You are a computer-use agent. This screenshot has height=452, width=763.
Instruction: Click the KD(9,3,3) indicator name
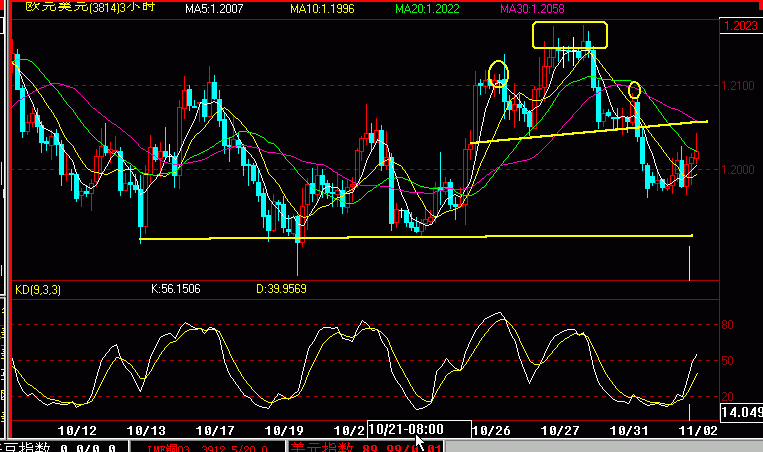[38, 290]
